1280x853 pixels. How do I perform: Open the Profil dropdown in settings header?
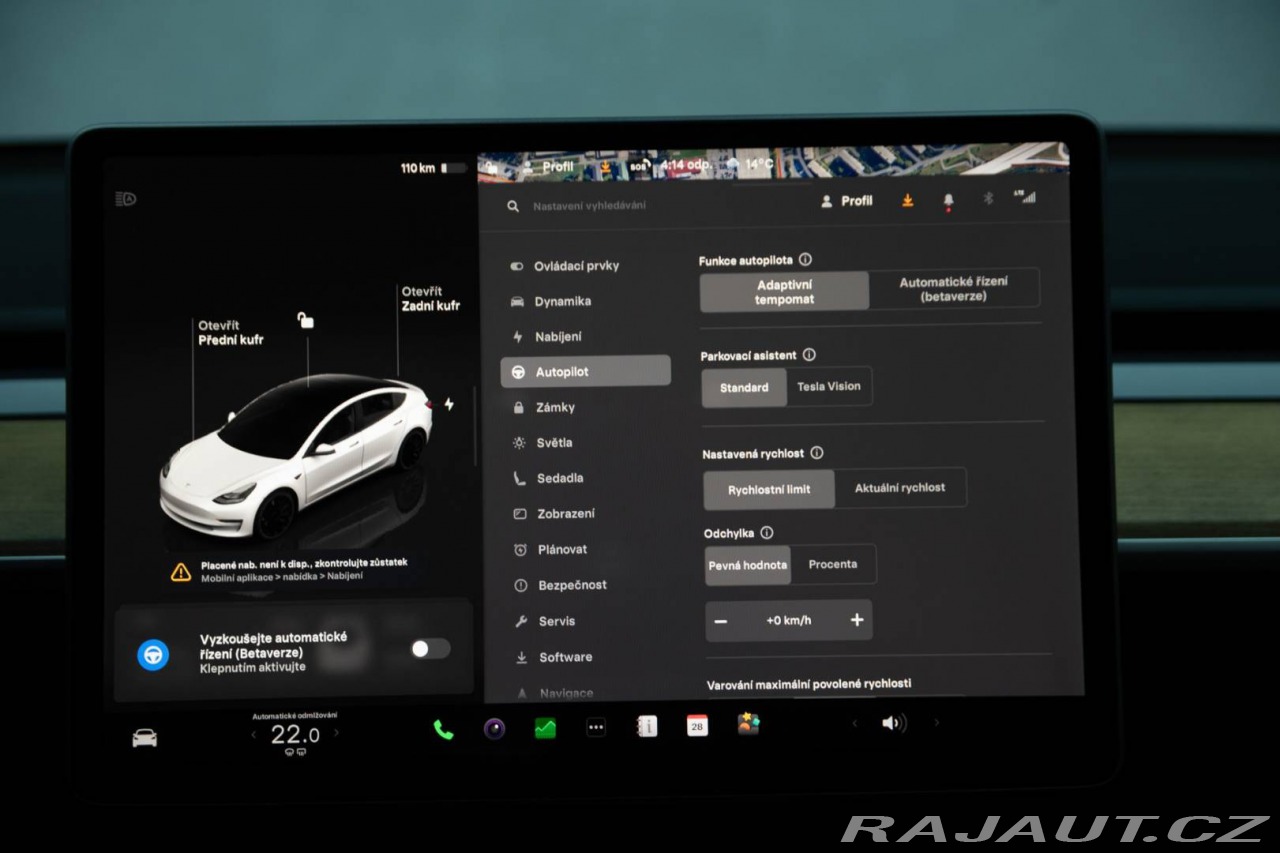(846, 201)
